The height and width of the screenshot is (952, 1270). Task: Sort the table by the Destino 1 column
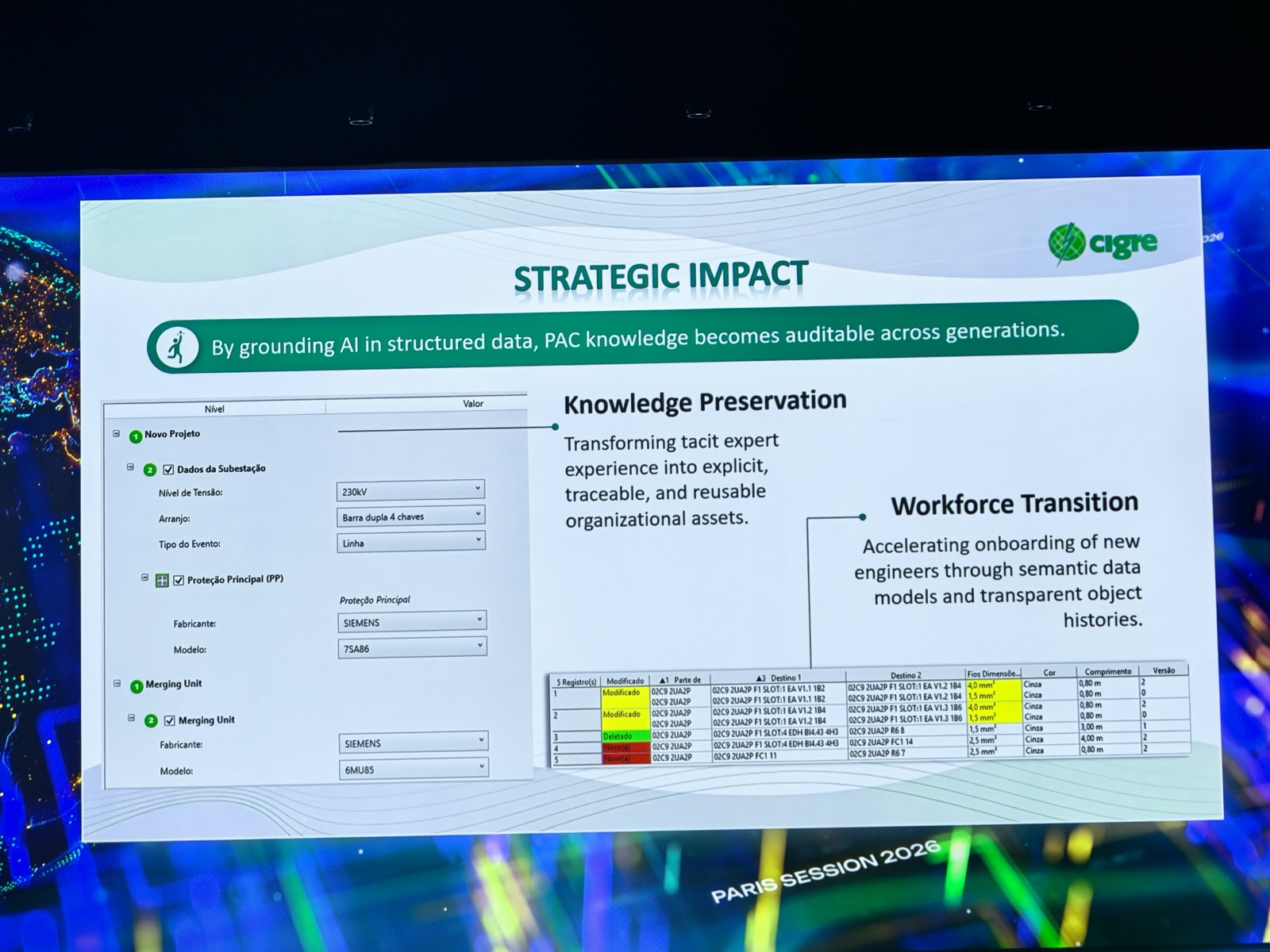click(x=779, y=678)
